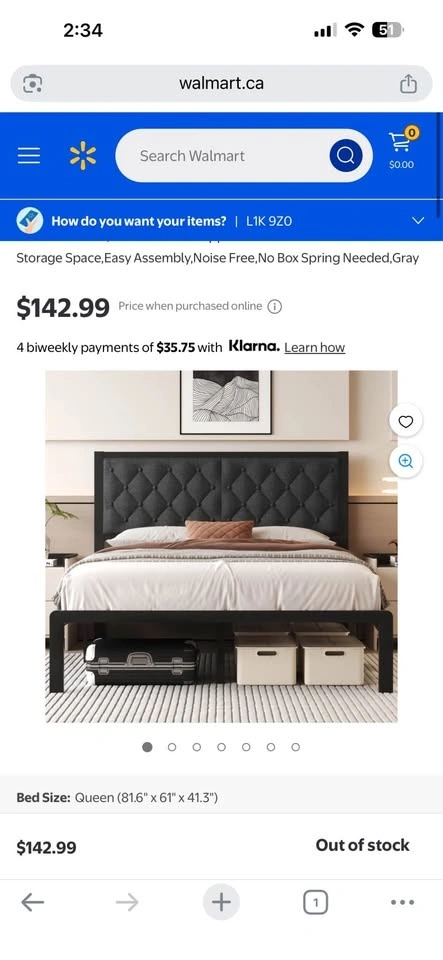Expand the 'How do you want your items?' chevron
443x960 pixels.
[x=418, y=220]
